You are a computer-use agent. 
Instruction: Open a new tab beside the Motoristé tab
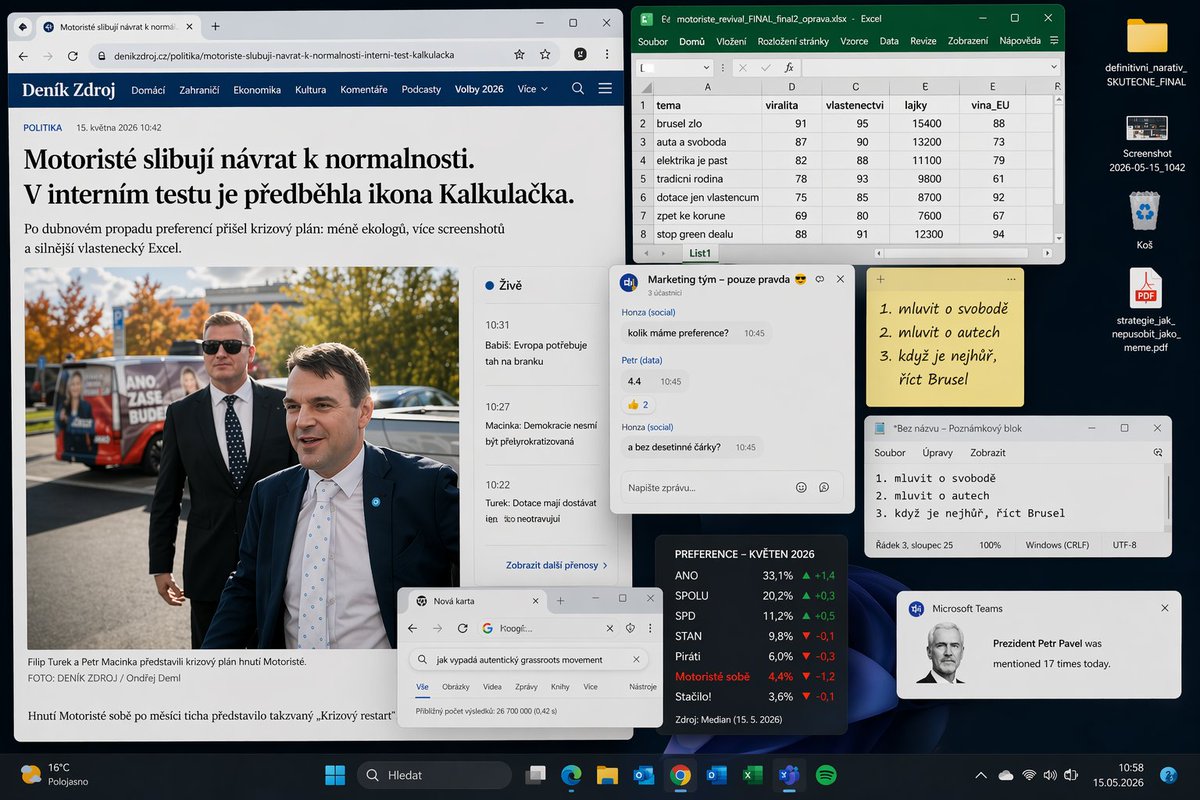[216, 26]
